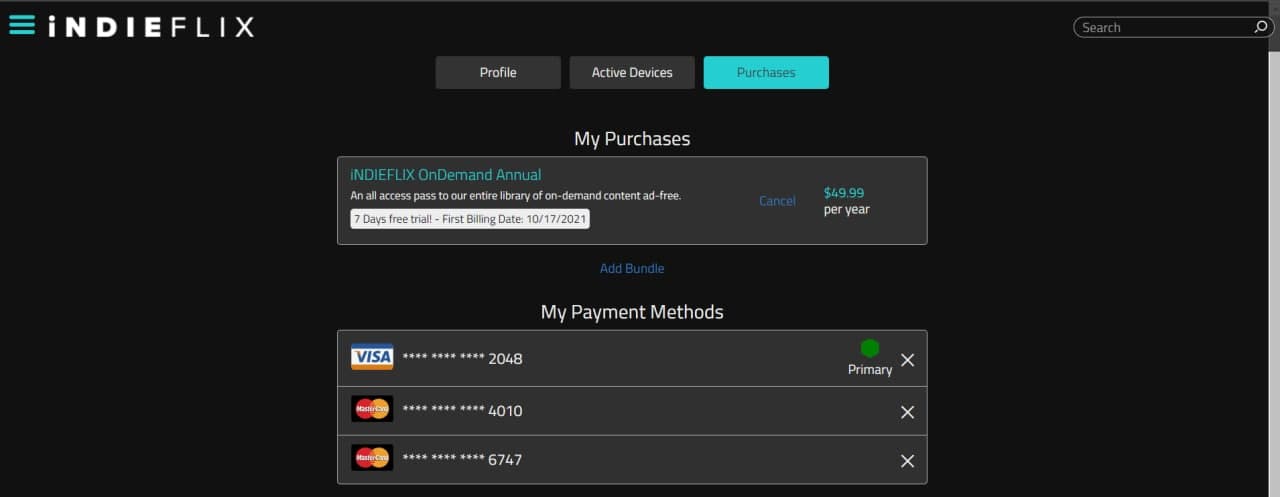
Task: Click the 7 Days free trial badge
Action: point(470,219)
